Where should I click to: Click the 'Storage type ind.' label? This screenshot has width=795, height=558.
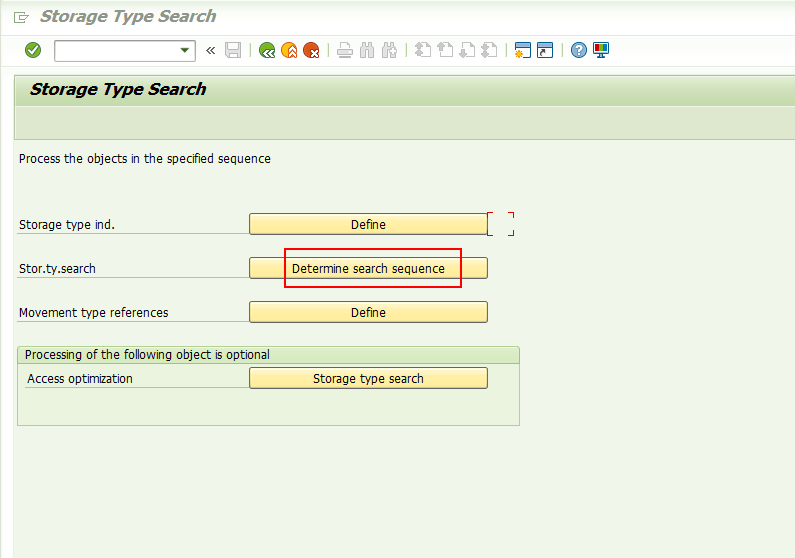[x=67, y=225]
